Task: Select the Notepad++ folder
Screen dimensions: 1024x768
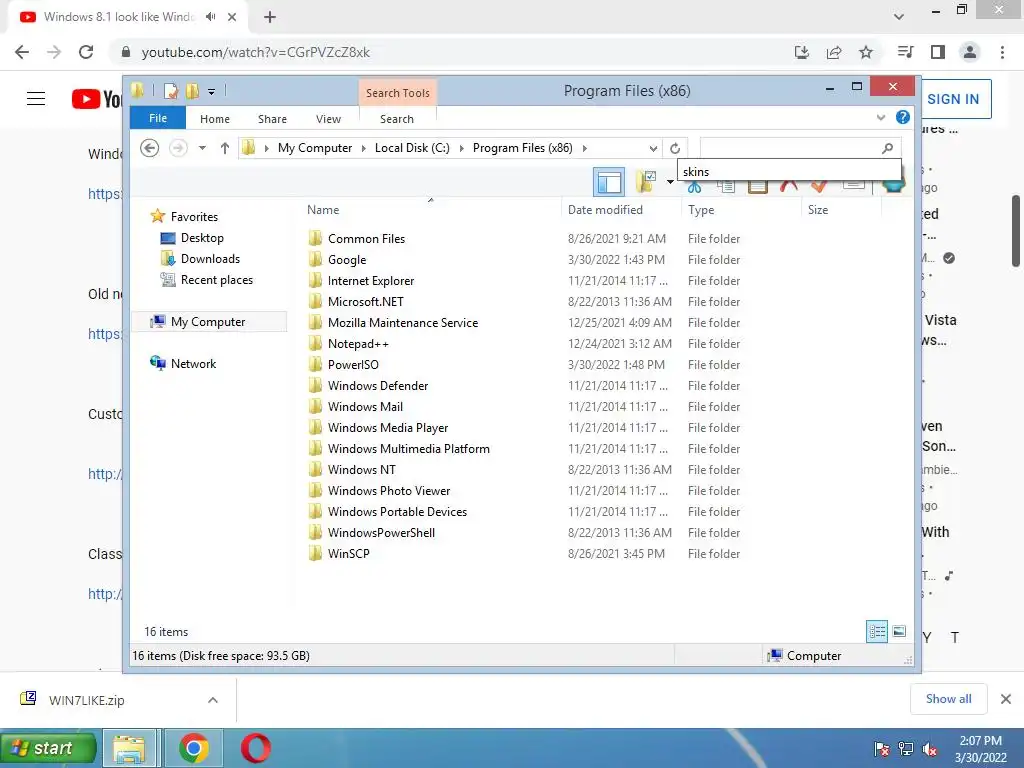Action: (359, 344)
